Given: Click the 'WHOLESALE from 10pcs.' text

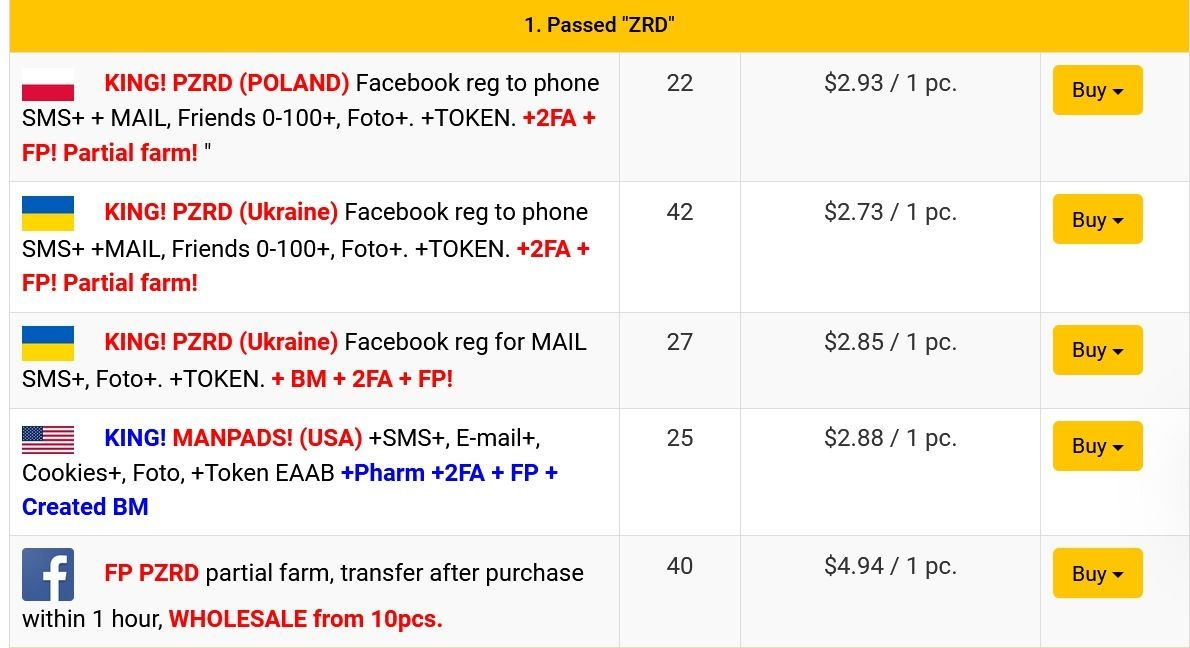Looking at the screenshot, I should [306, 619].
